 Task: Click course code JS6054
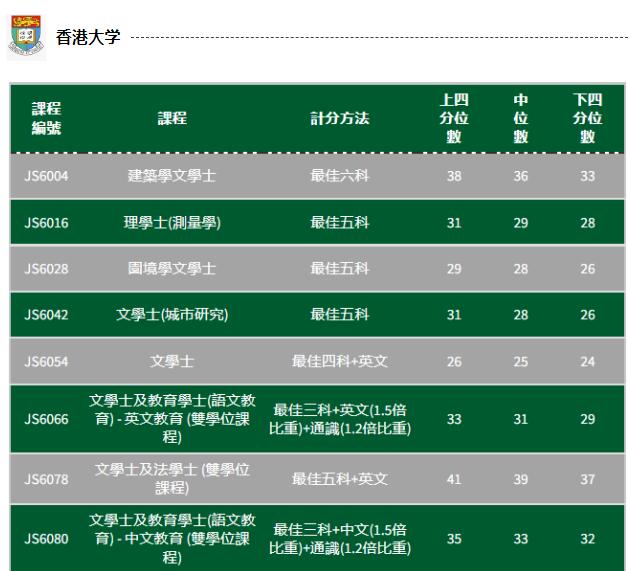tap(46, 361)
